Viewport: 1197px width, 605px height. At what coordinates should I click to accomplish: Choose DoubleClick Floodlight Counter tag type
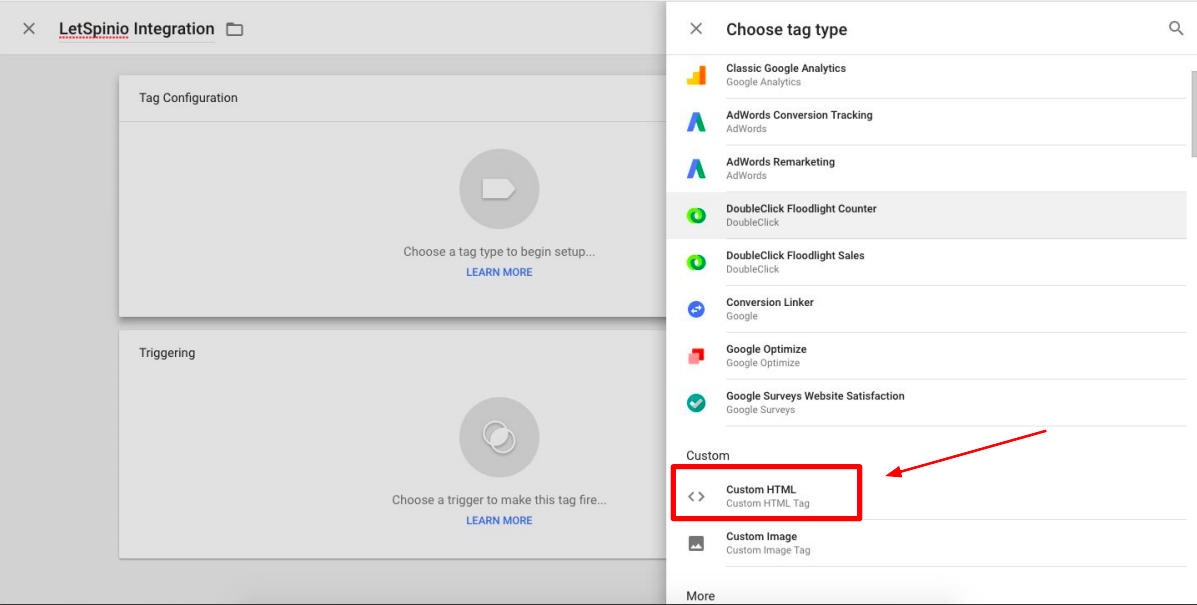pos(926,215)
